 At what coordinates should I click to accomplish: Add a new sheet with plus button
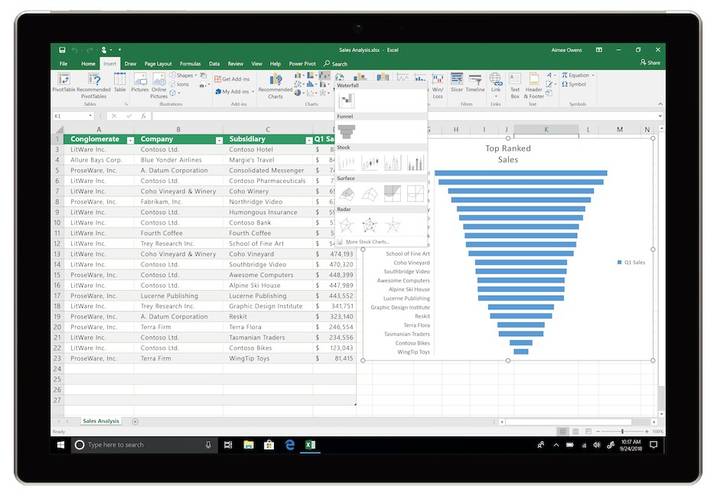coord(135,421)
